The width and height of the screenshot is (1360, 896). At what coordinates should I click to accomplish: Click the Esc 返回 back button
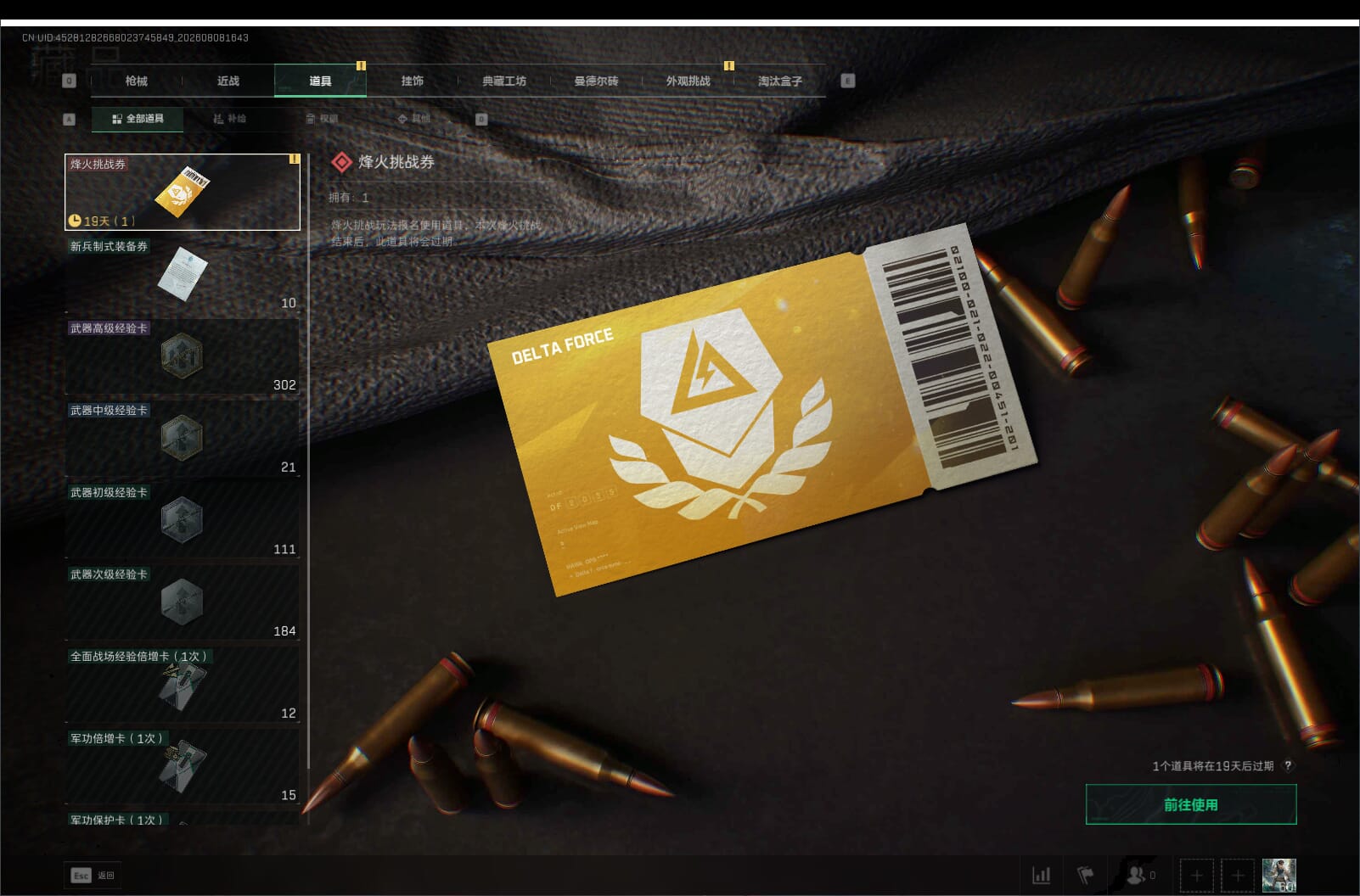click(x=93, y=875)
